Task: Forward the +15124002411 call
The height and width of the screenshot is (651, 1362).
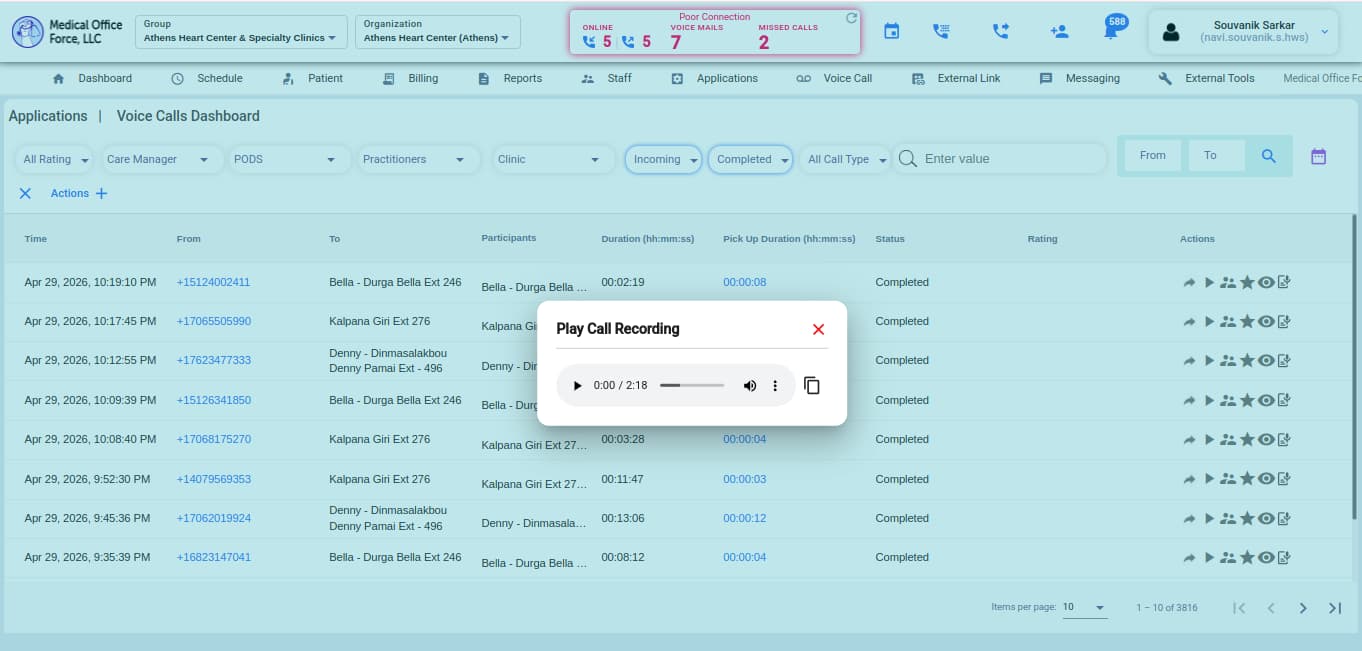Action: point(1189,283)
